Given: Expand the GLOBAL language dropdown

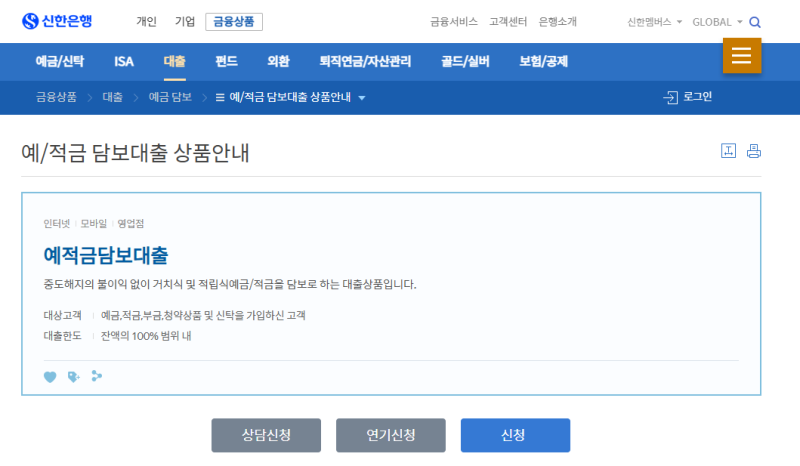Looking at the screenshot, I should coord(739,22).
